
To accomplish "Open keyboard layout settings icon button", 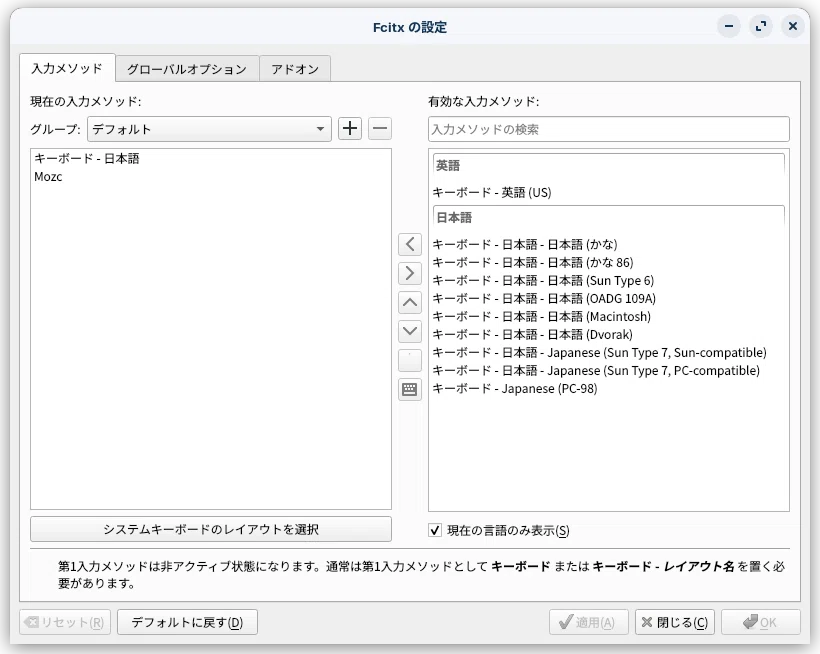I will [x=410, y=389].
